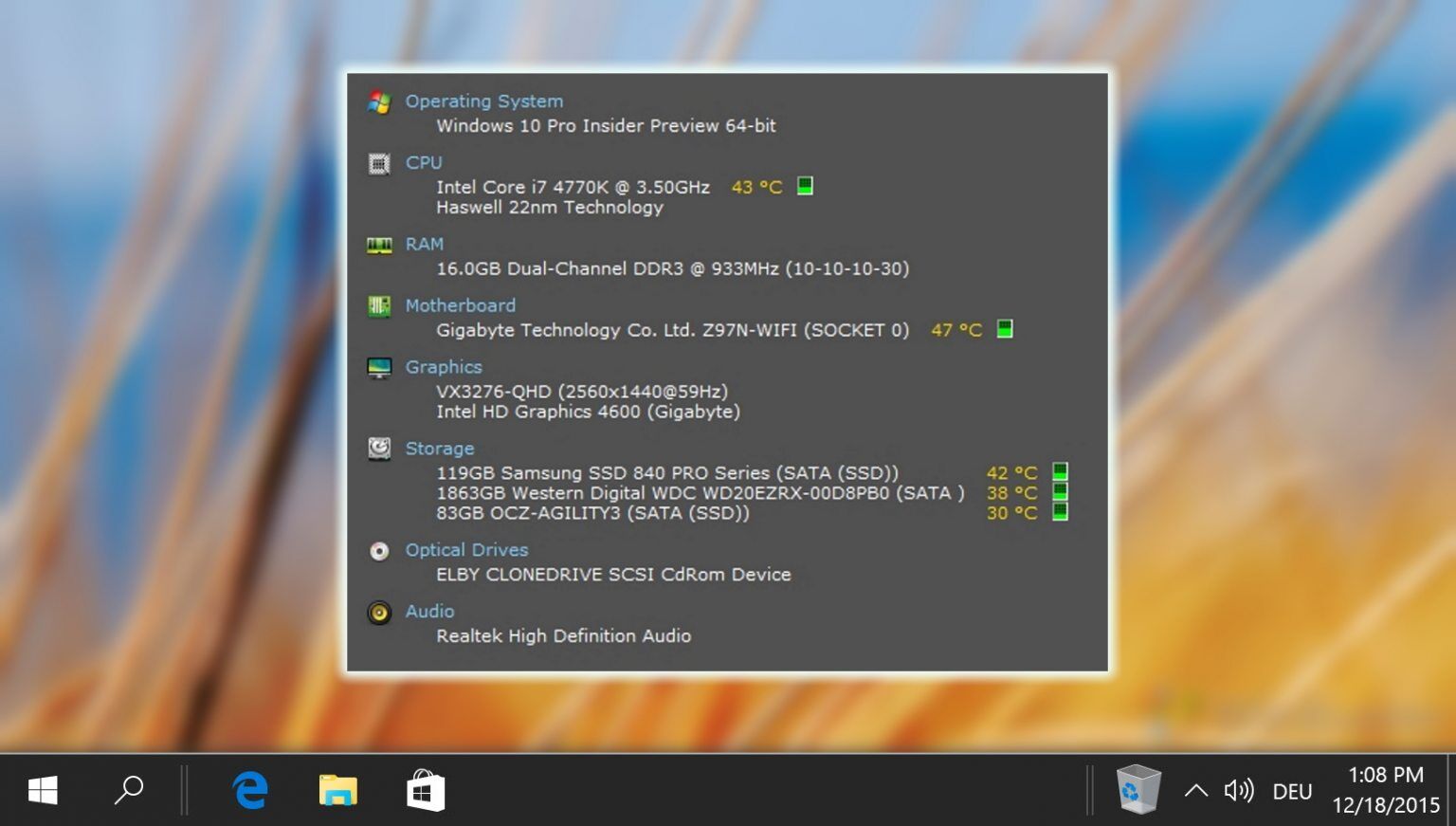The width and height of the screenshot is (1456, 826).
Task: Click the Graphics monitor icon
Action: [x=380, y=369]
